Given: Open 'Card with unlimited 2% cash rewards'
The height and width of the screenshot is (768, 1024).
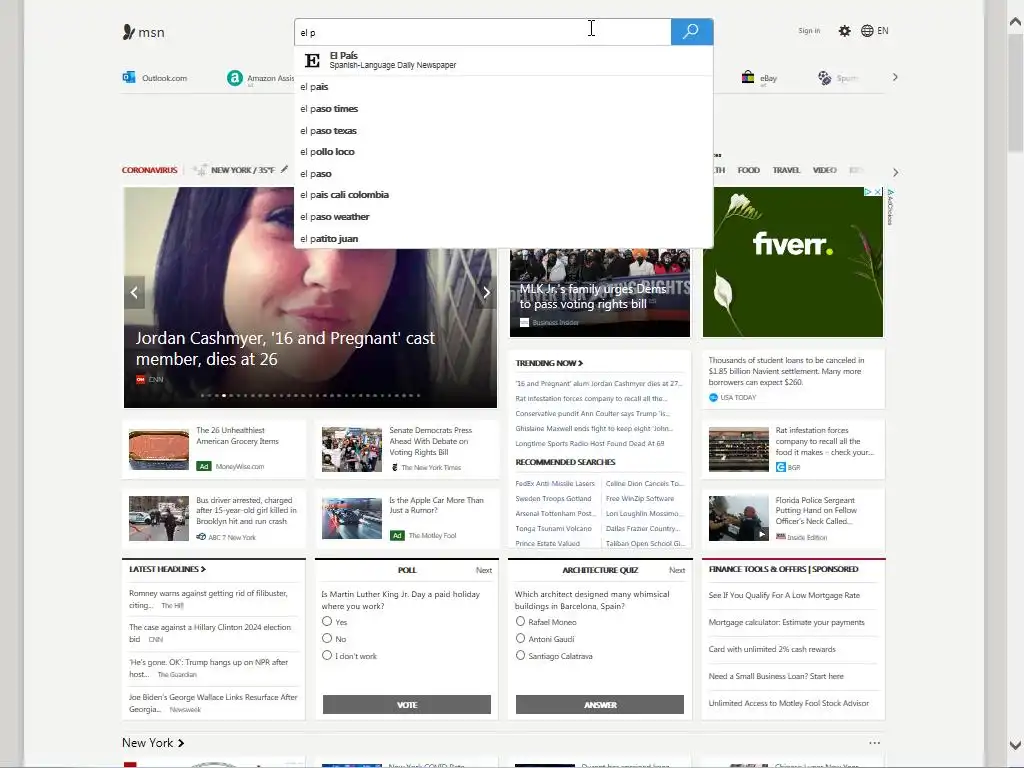Looking at the screenshot, I should 772,649.
